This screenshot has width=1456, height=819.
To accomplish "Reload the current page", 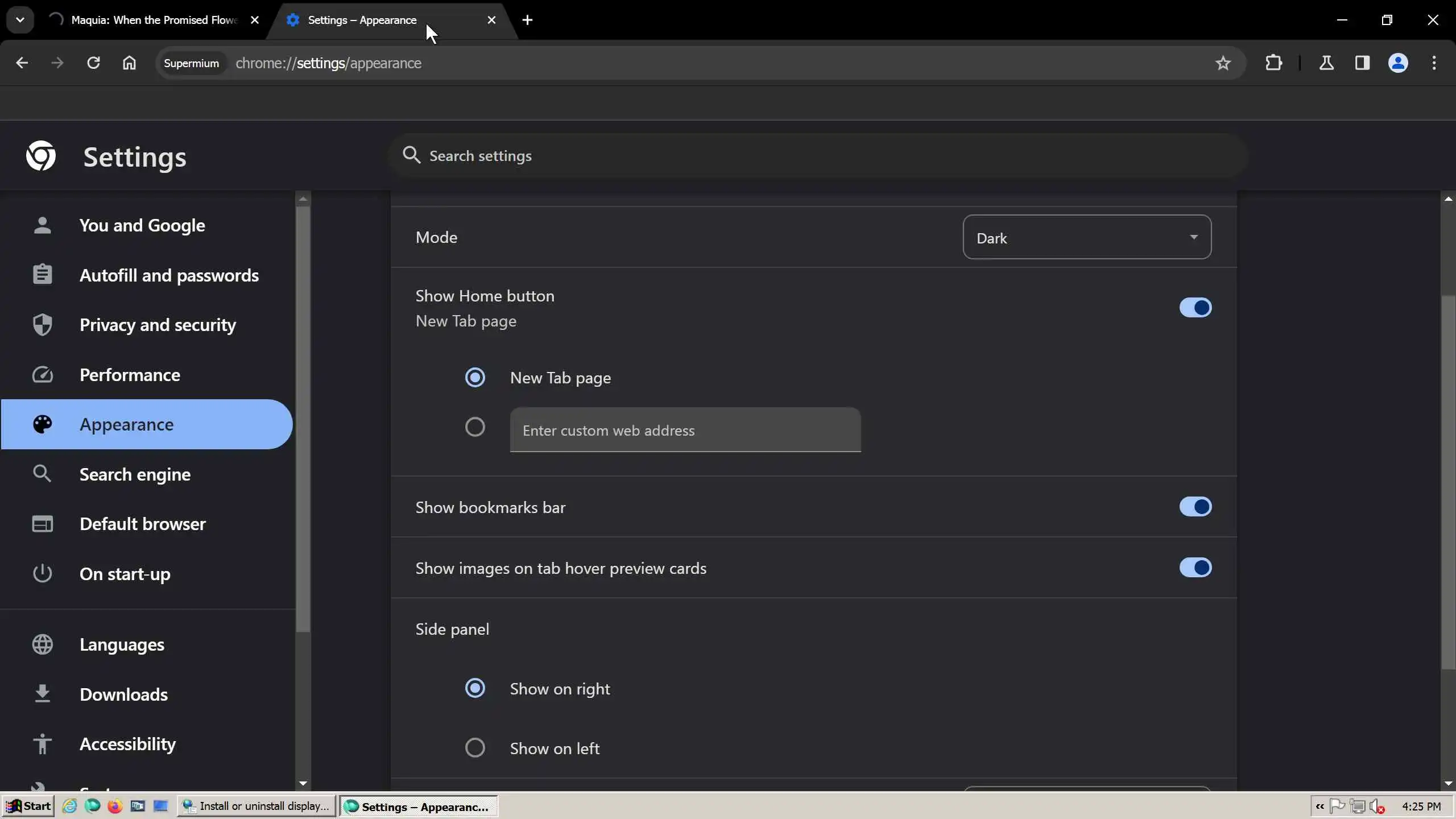I will pos(93,63).
